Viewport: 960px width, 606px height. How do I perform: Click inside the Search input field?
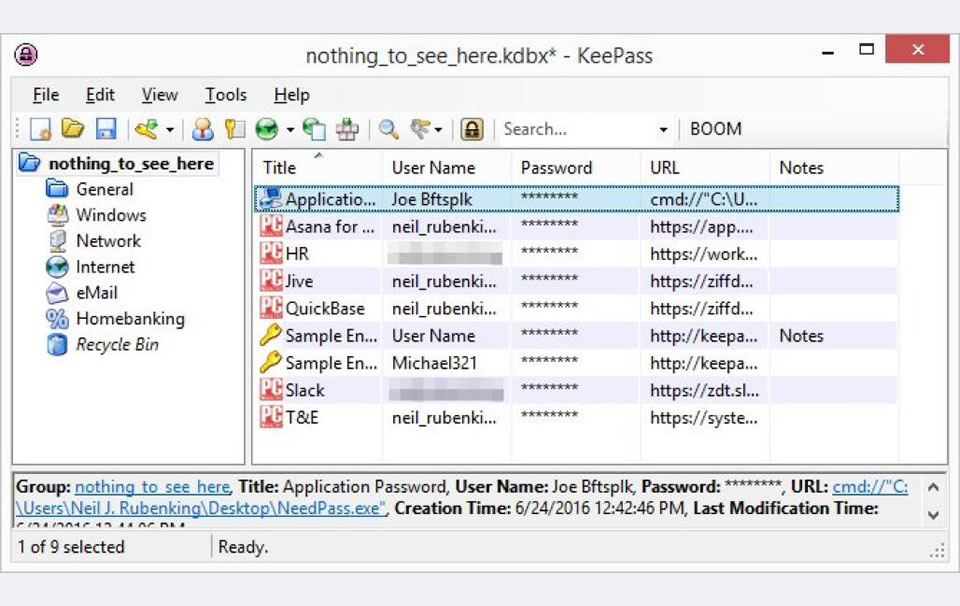tap(577, 129)
